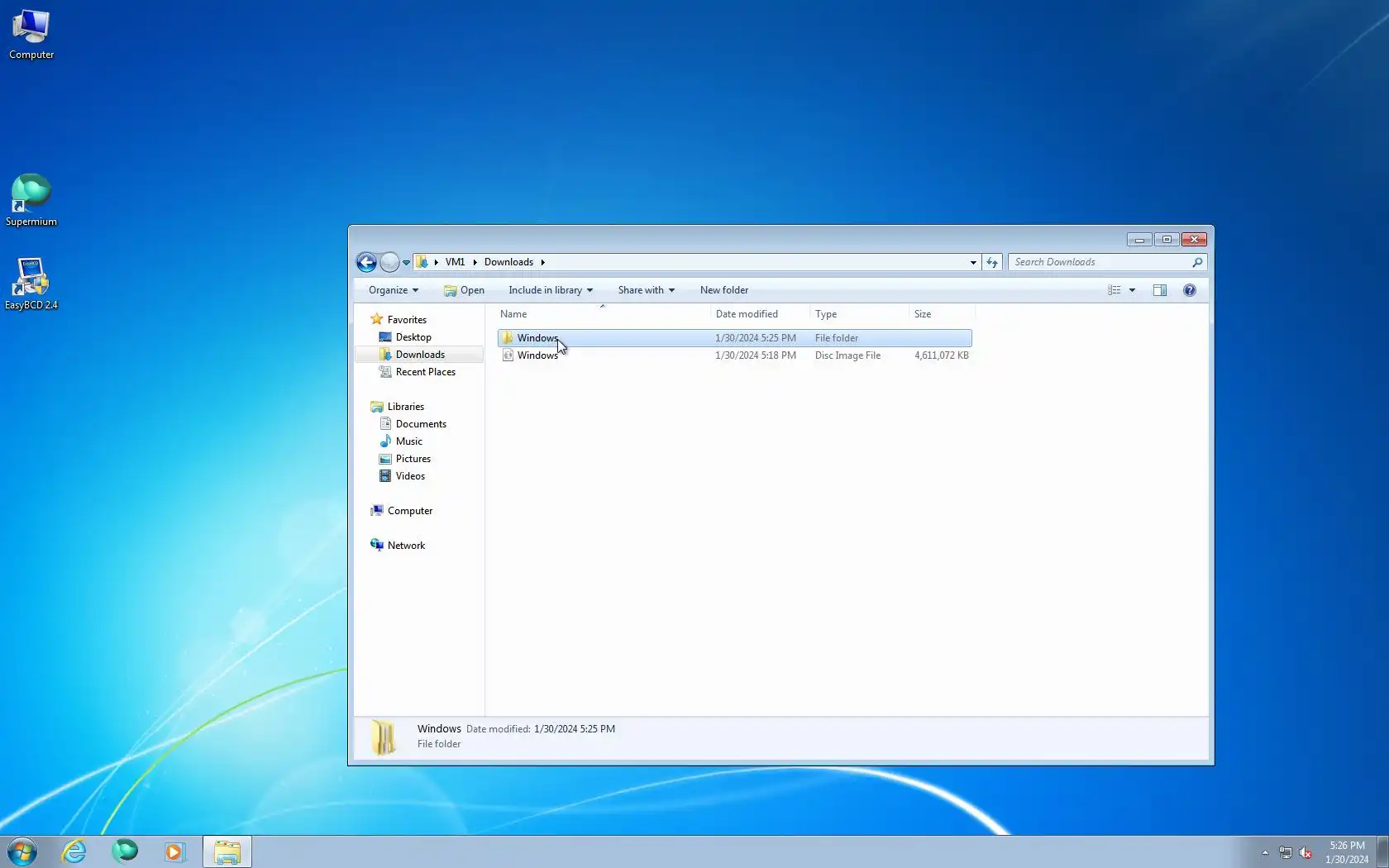Open the Windows Start menu
1389x868 pixels.
[x=22, y=851]
